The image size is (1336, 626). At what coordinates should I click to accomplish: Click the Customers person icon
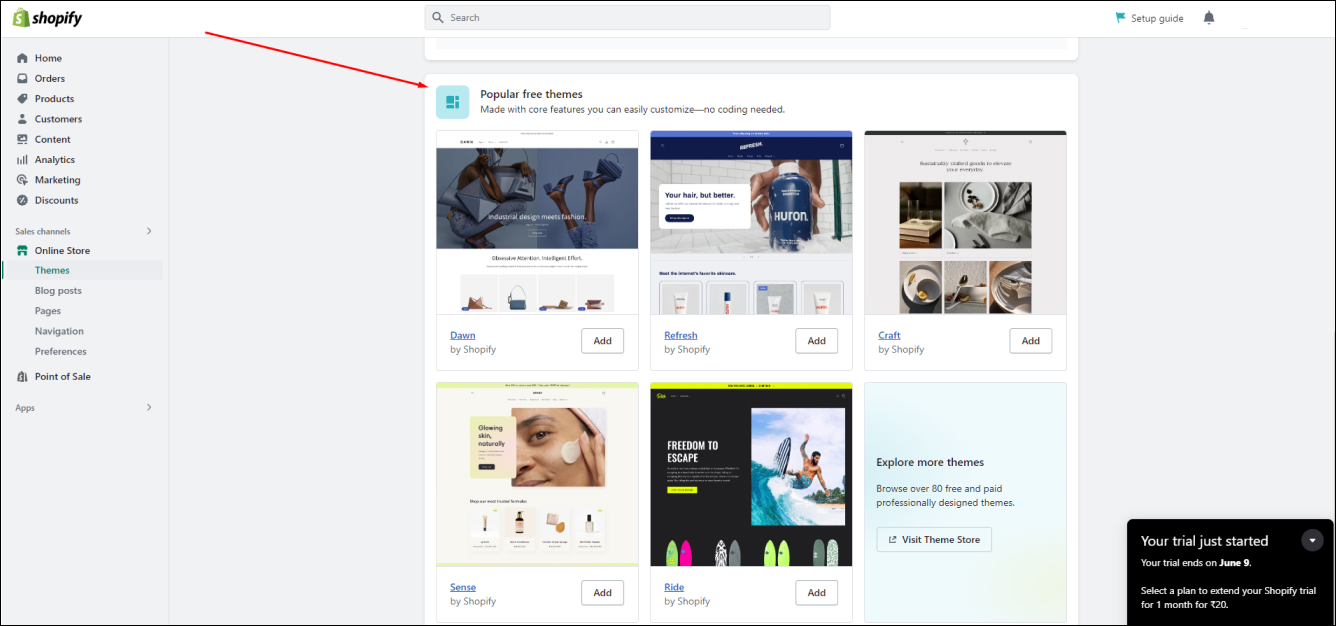point(22,119)
